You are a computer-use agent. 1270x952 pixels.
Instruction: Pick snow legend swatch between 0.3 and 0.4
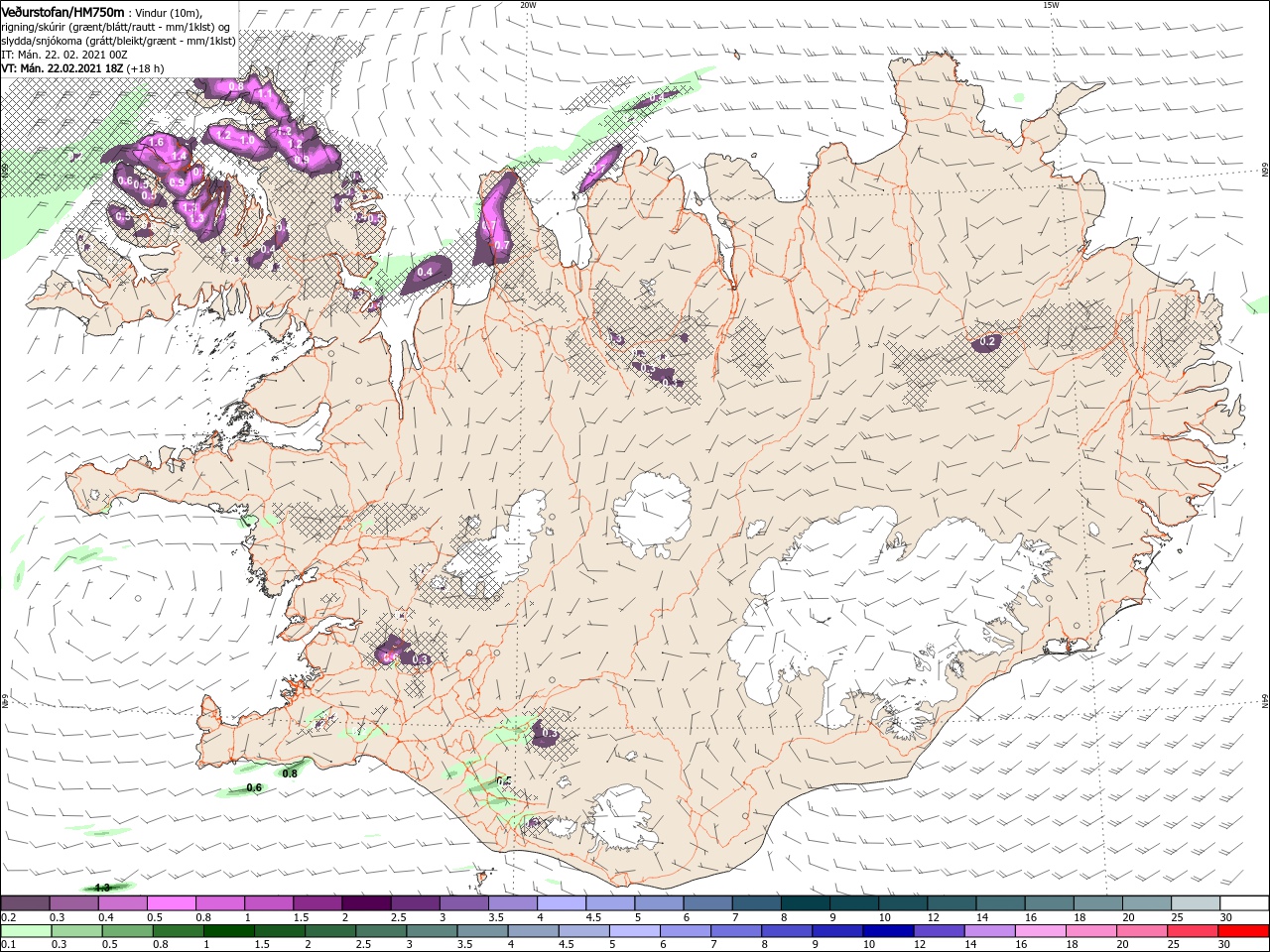tap(75, 903)
